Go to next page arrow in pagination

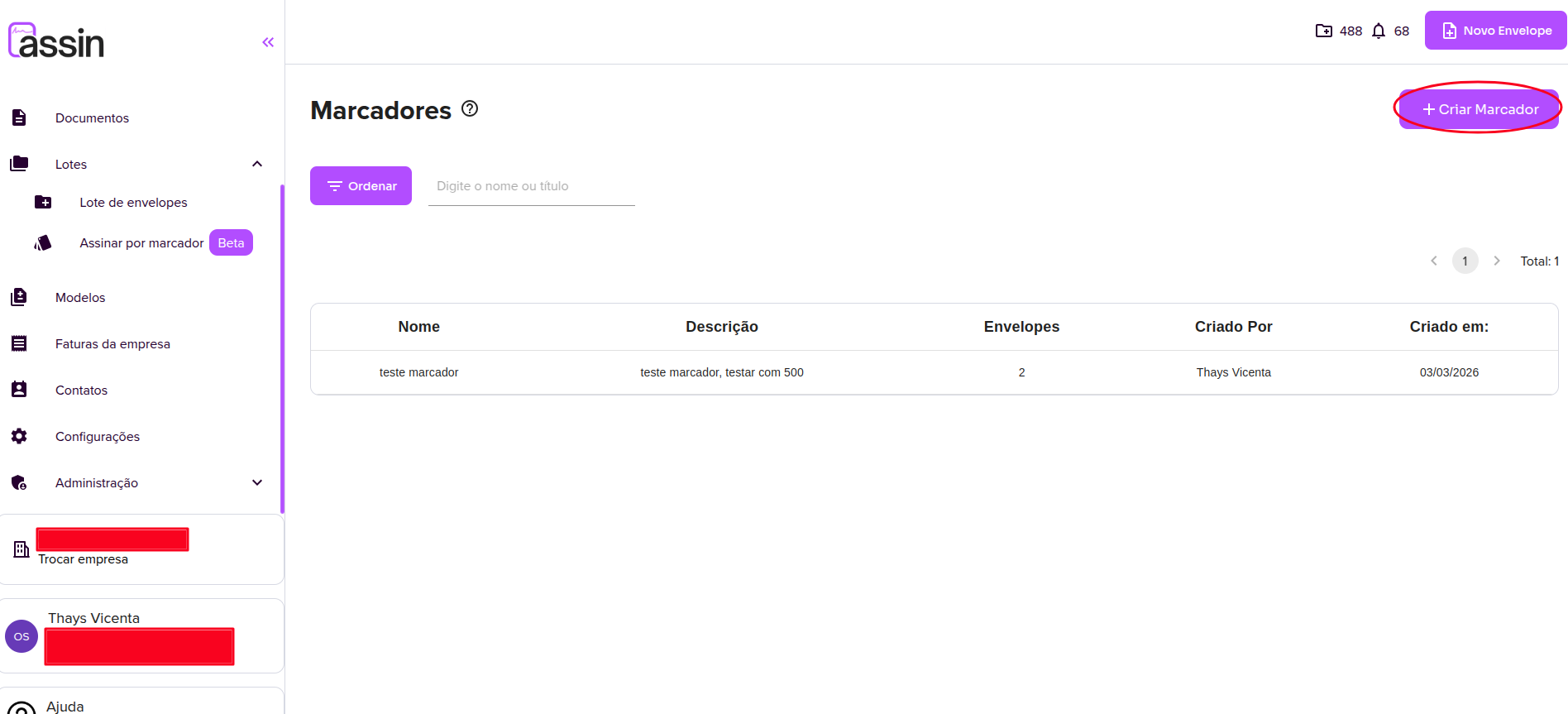click(x=1496, y=261)
